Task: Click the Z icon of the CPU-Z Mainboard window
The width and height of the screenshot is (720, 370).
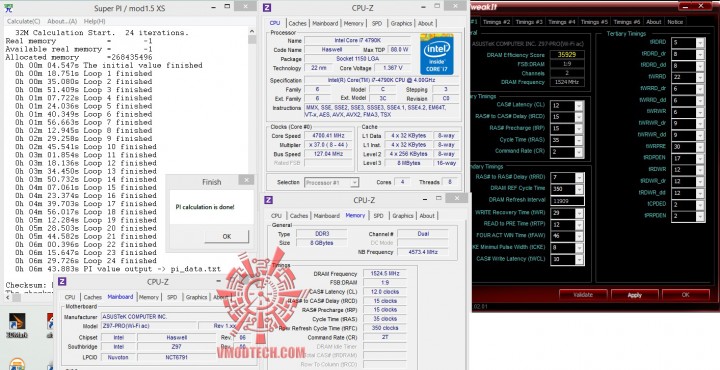Action: (x=62, y=282)
